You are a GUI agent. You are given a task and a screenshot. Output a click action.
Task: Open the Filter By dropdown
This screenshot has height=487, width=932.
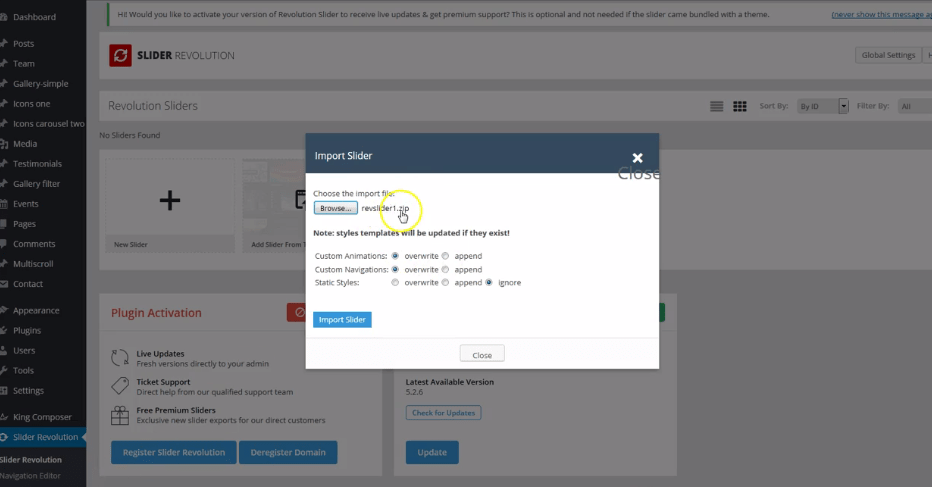coord(914,106)
